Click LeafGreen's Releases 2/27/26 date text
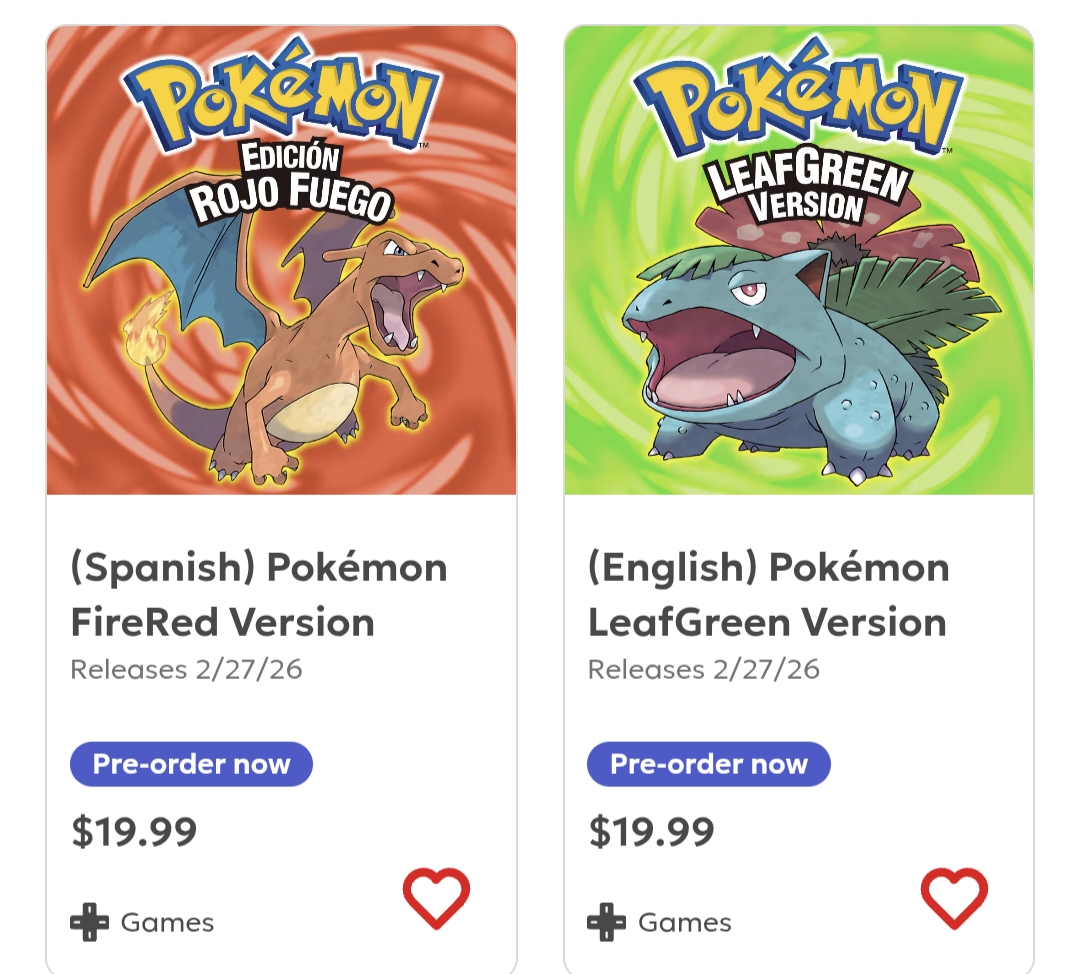 [703, 669]
